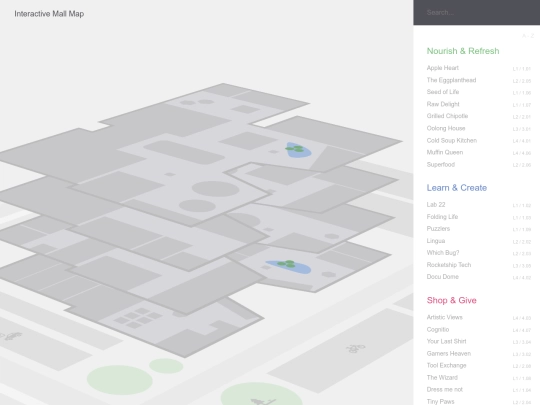Choose Cognitio from the list
Viewport: 540px width, 405px height.
pos(479,329)
